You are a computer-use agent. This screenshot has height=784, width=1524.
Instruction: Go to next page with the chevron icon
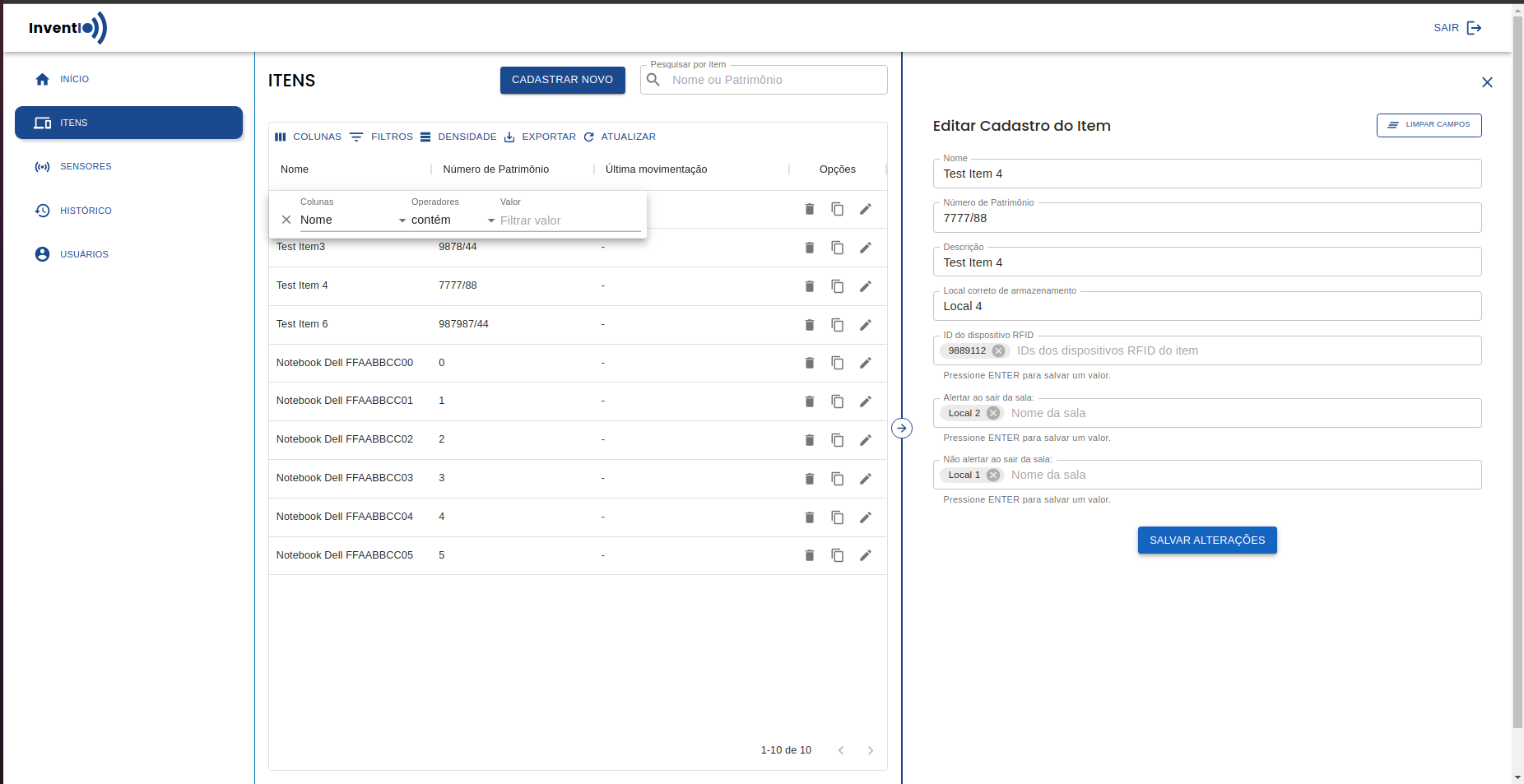click(870, 750)
